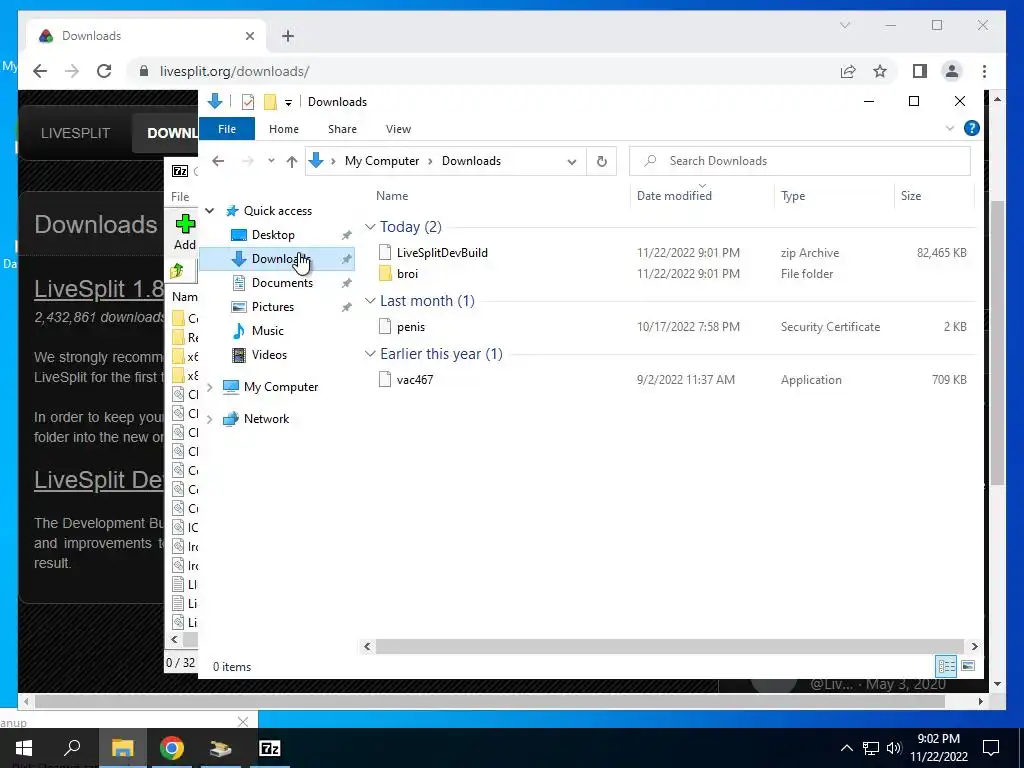Select the LiveSplitDevBuild zip file
This screenshot has width=1024, height=768.
[x=441, y=253]
